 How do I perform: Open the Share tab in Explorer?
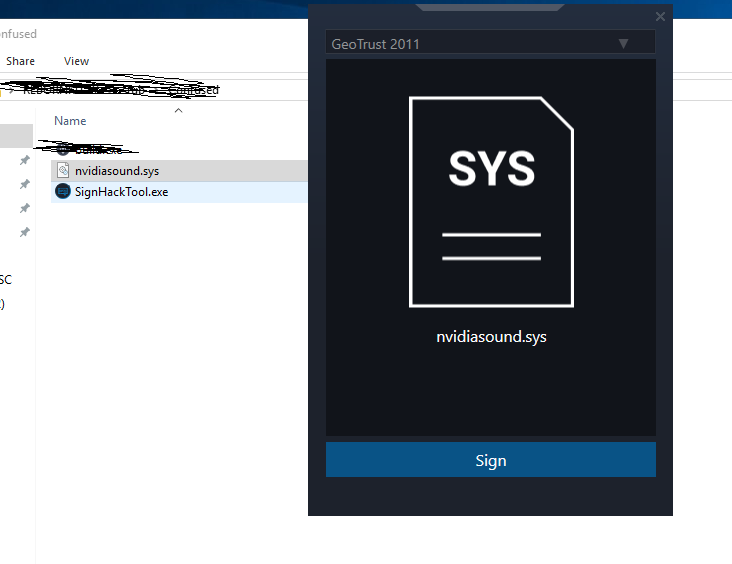(20, 61)
